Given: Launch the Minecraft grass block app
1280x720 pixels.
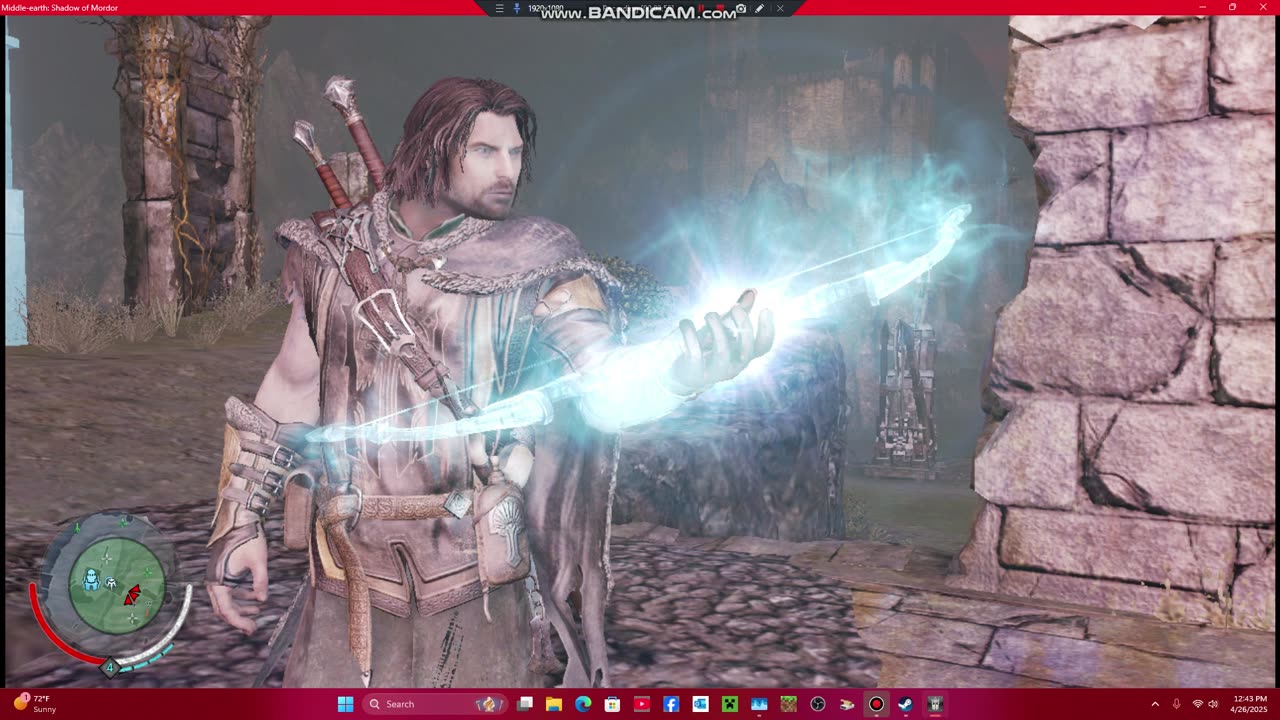Looking at the screenshot, I should pos(788,704).
